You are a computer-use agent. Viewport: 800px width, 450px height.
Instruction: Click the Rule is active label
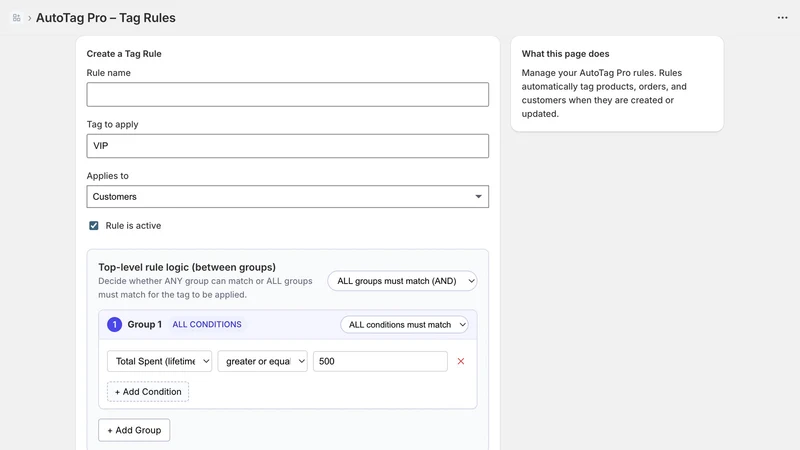(x=133, y=226)
